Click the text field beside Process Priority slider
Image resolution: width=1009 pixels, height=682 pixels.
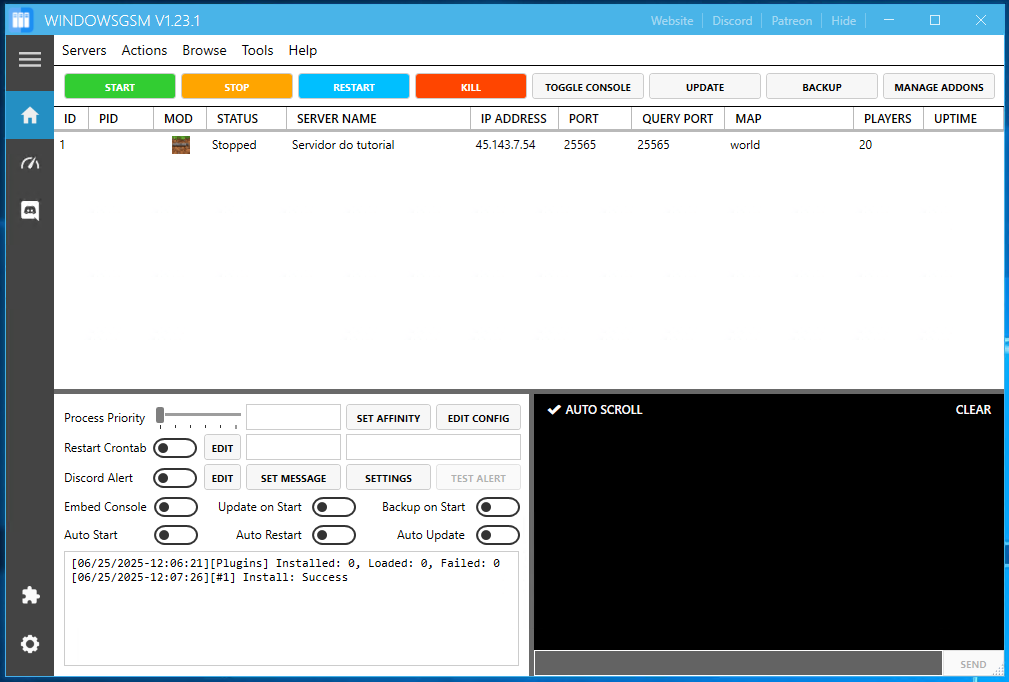[293, 418]
